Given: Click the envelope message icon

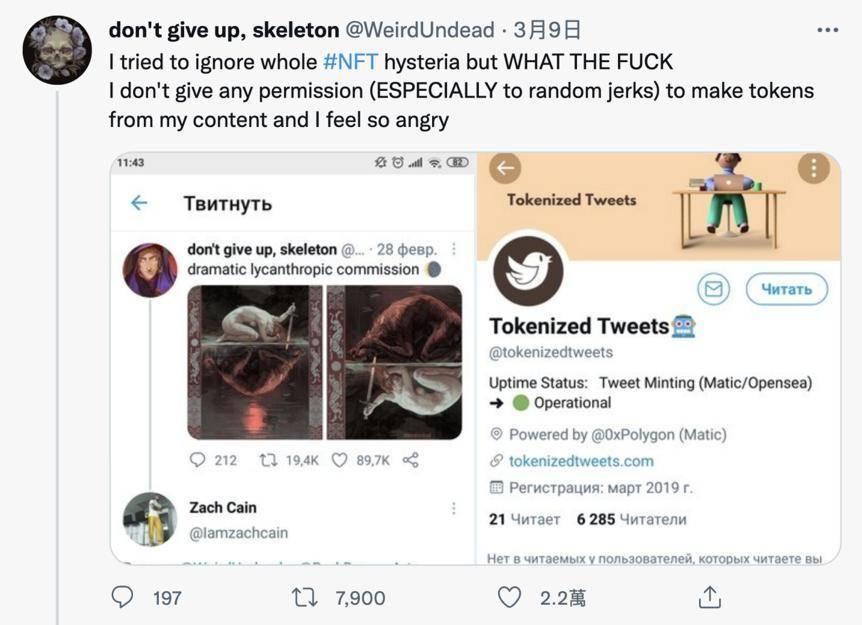Looking at the screenshot, I should pos(713,289).
